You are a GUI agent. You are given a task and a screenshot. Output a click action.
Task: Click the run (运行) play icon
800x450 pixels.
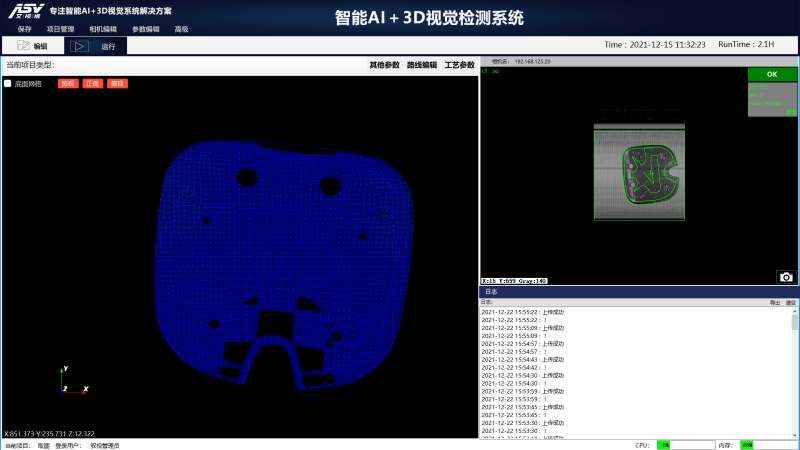[x=79, y=46]
